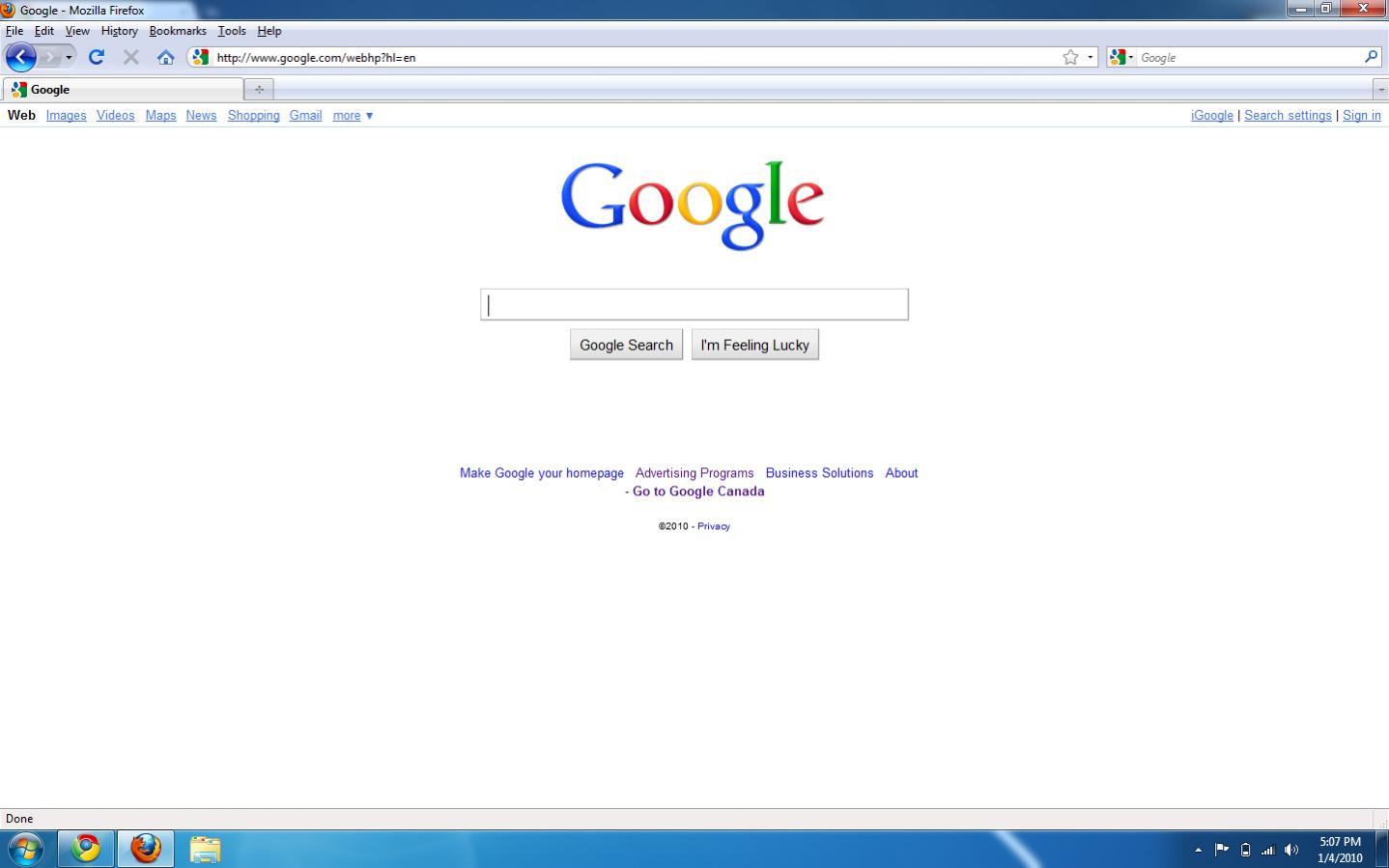Image resolution: width=1389 pixels, height=868 pixels.
Task: Open Windows Explorer from the taskbar
Action: 205,849
